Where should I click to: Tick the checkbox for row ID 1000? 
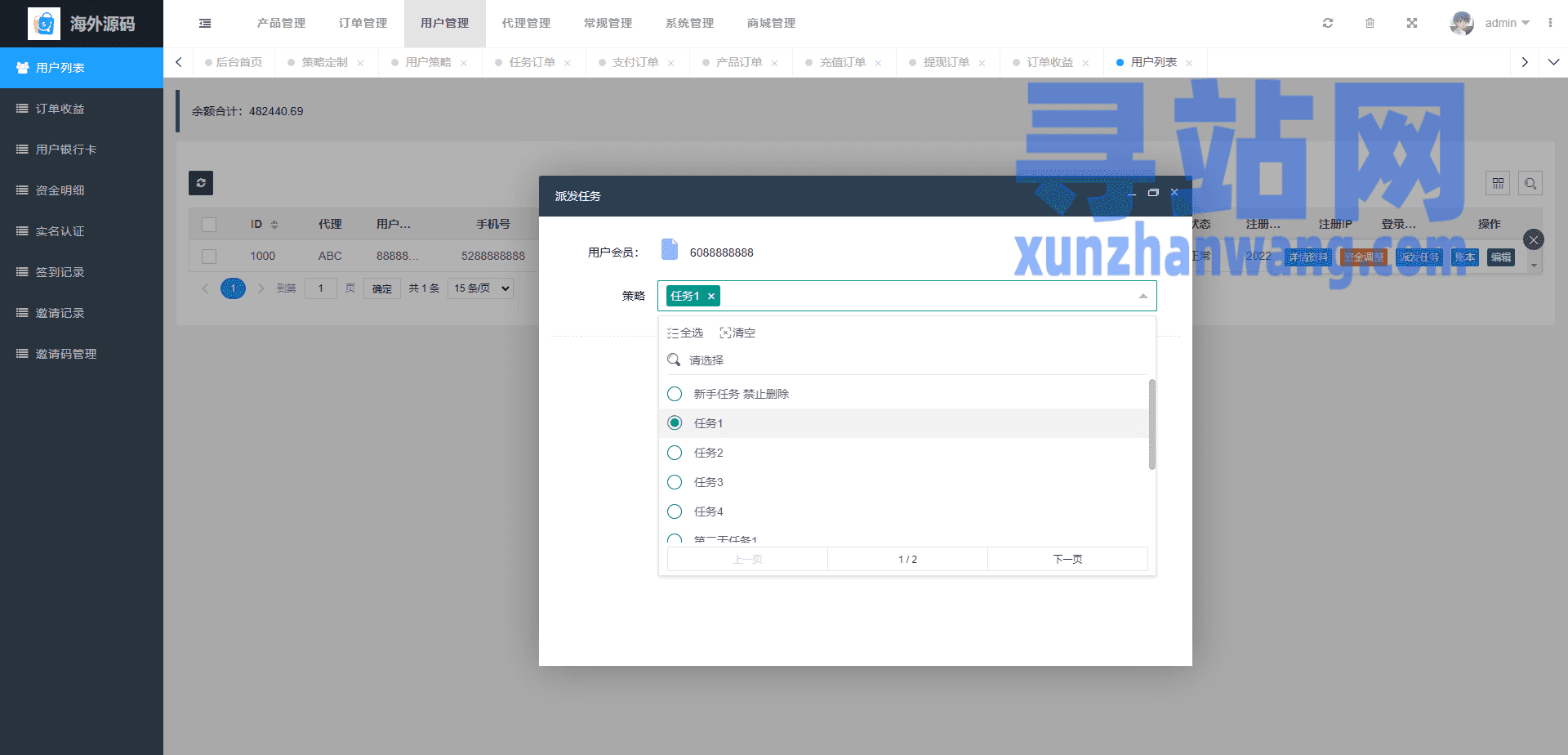tap(209, 256)
